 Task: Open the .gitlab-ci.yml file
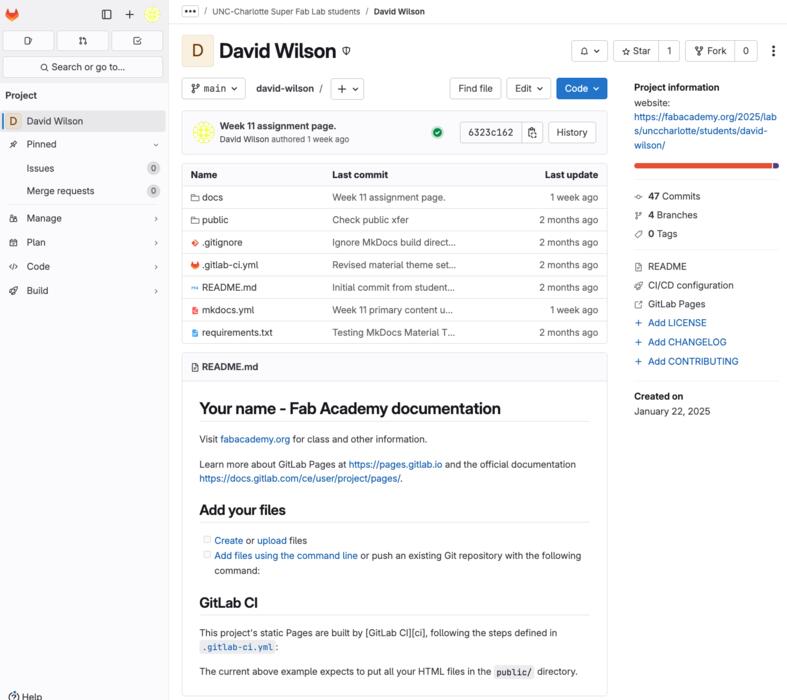[x=230, y=265]
